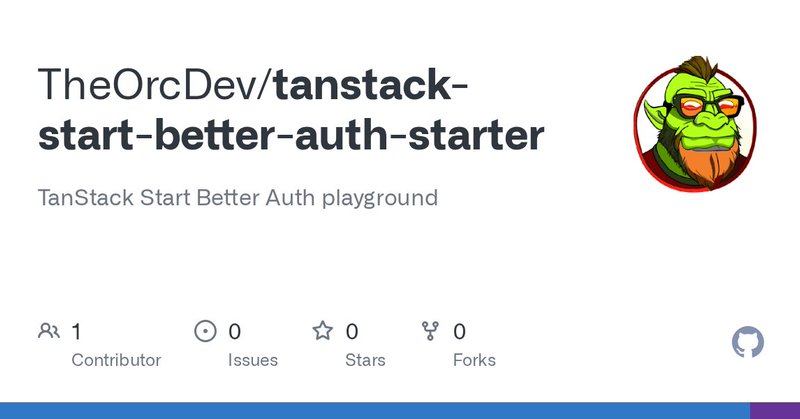800x419 pixels.
Task: Click the "Issues" label
Action: (x=253, y=360)
